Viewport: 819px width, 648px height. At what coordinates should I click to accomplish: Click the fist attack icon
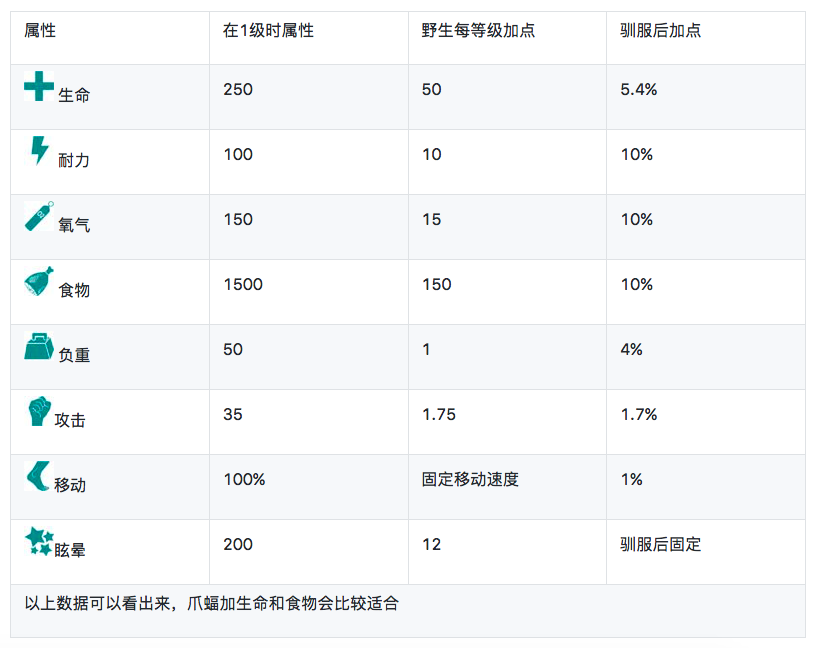tap(38, 411)
